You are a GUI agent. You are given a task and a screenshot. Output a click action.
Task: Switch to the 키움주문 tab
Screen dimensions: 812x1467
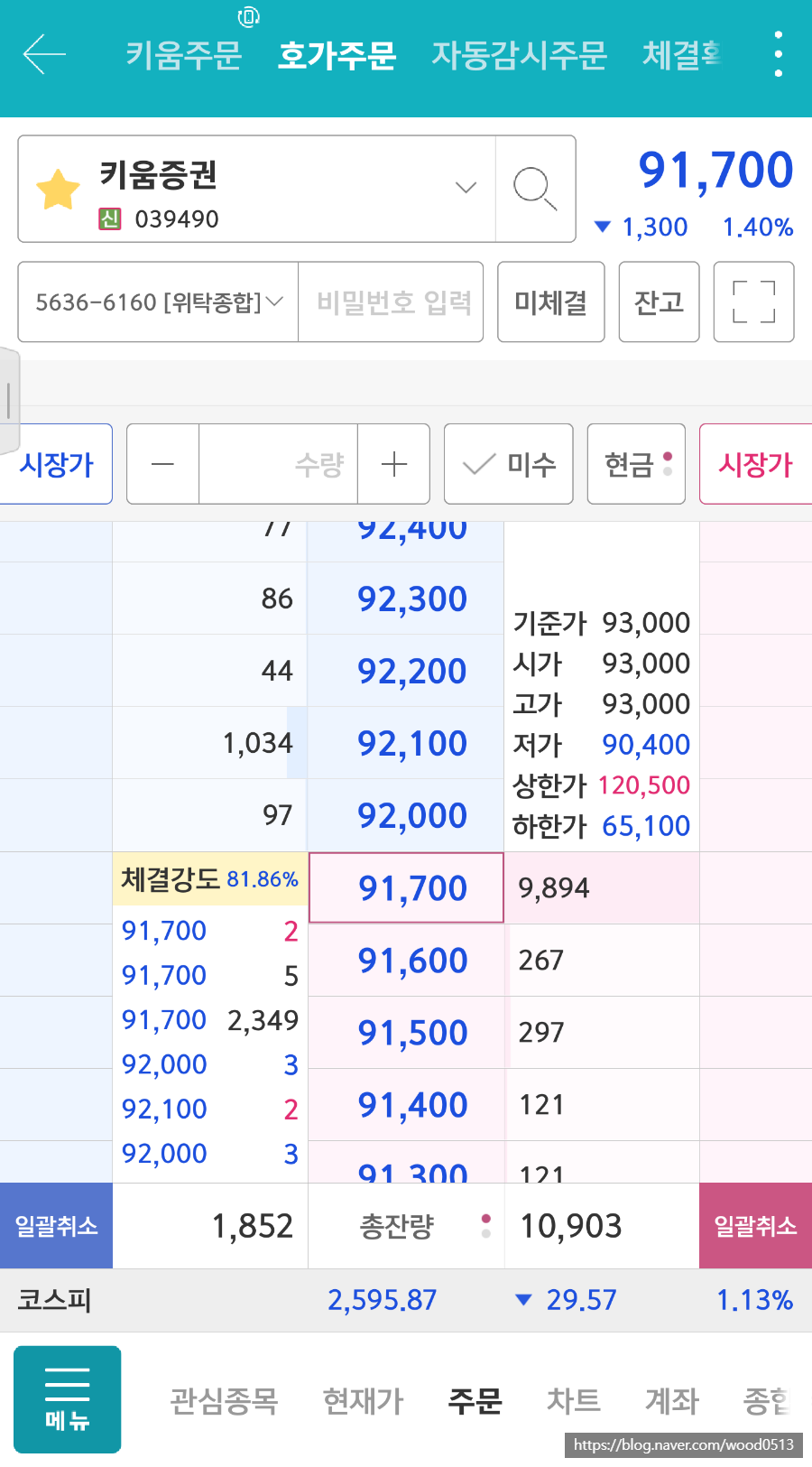pyautogui.click(x=183, y=55)
